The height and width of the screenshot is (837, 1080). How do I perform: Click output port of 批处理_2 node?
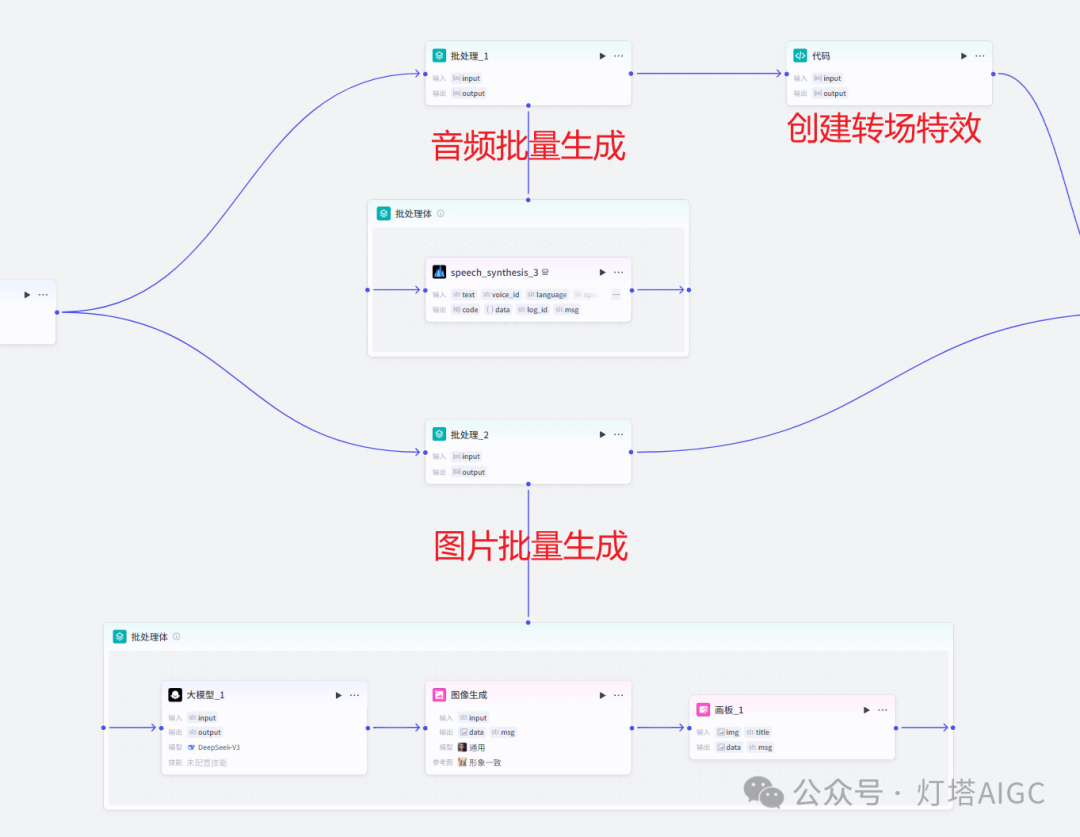[x=631, y=452]
